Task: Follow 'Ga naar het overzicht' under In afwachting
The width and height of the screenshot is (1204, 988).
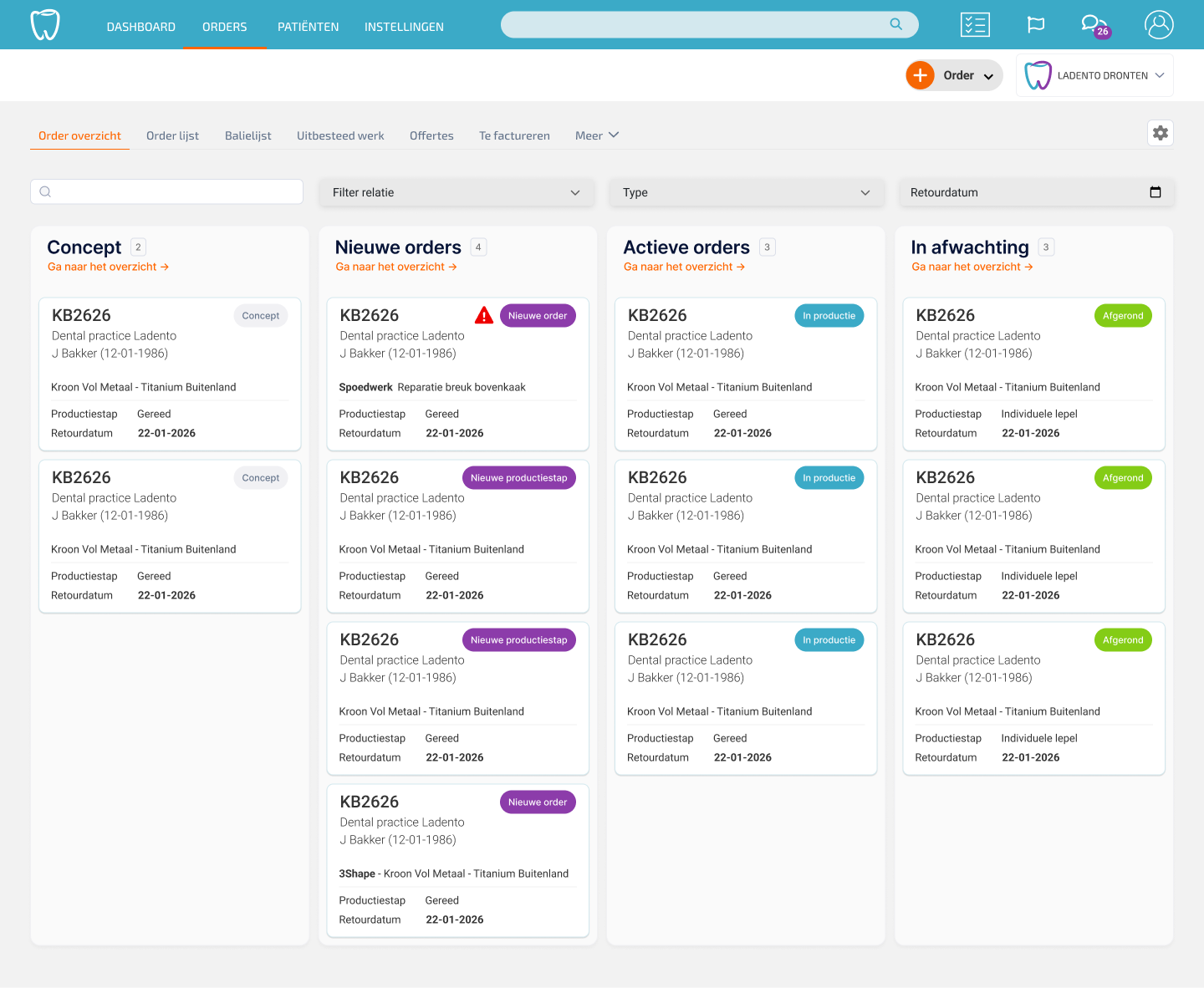Action: [x=972, y=267]
